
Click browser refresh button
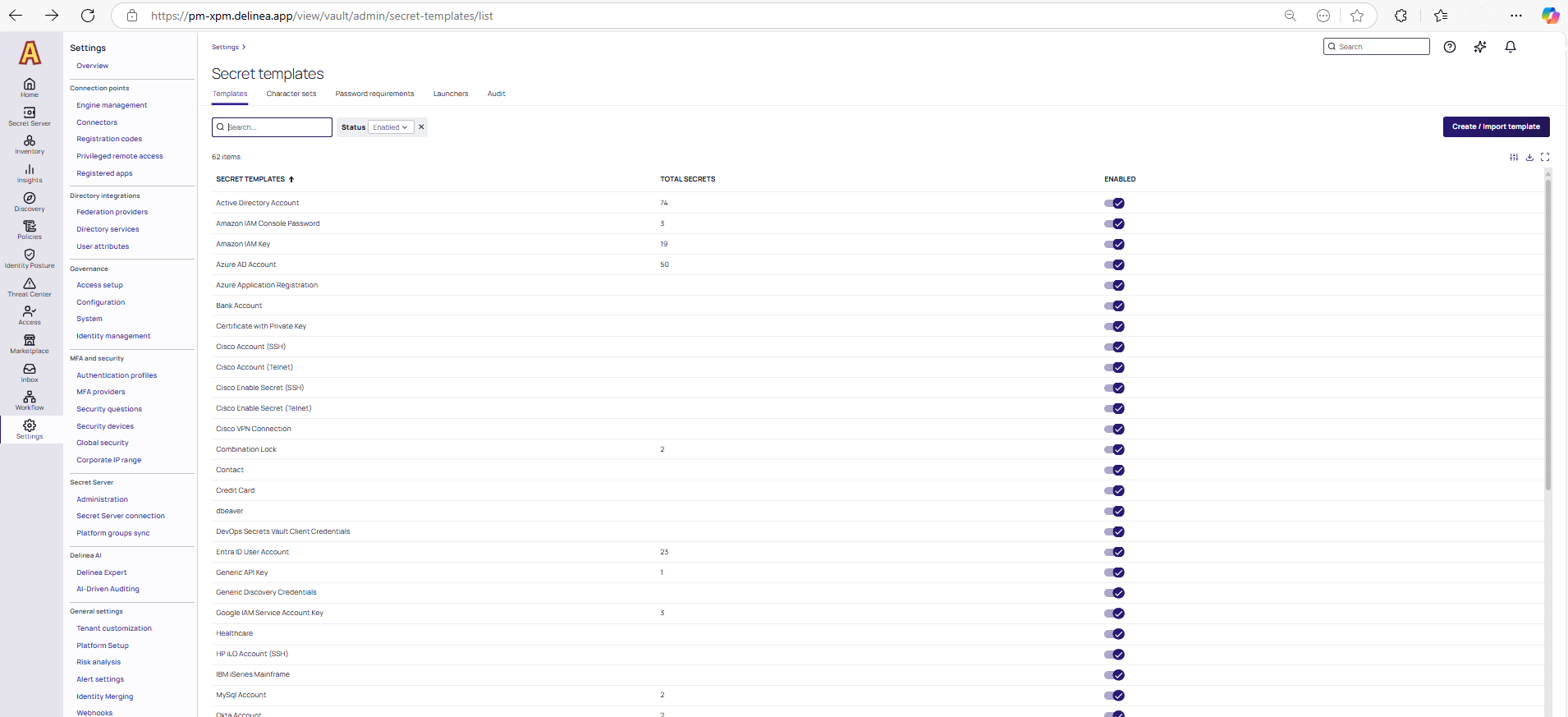pyautogui.click(x=88, y=16)
